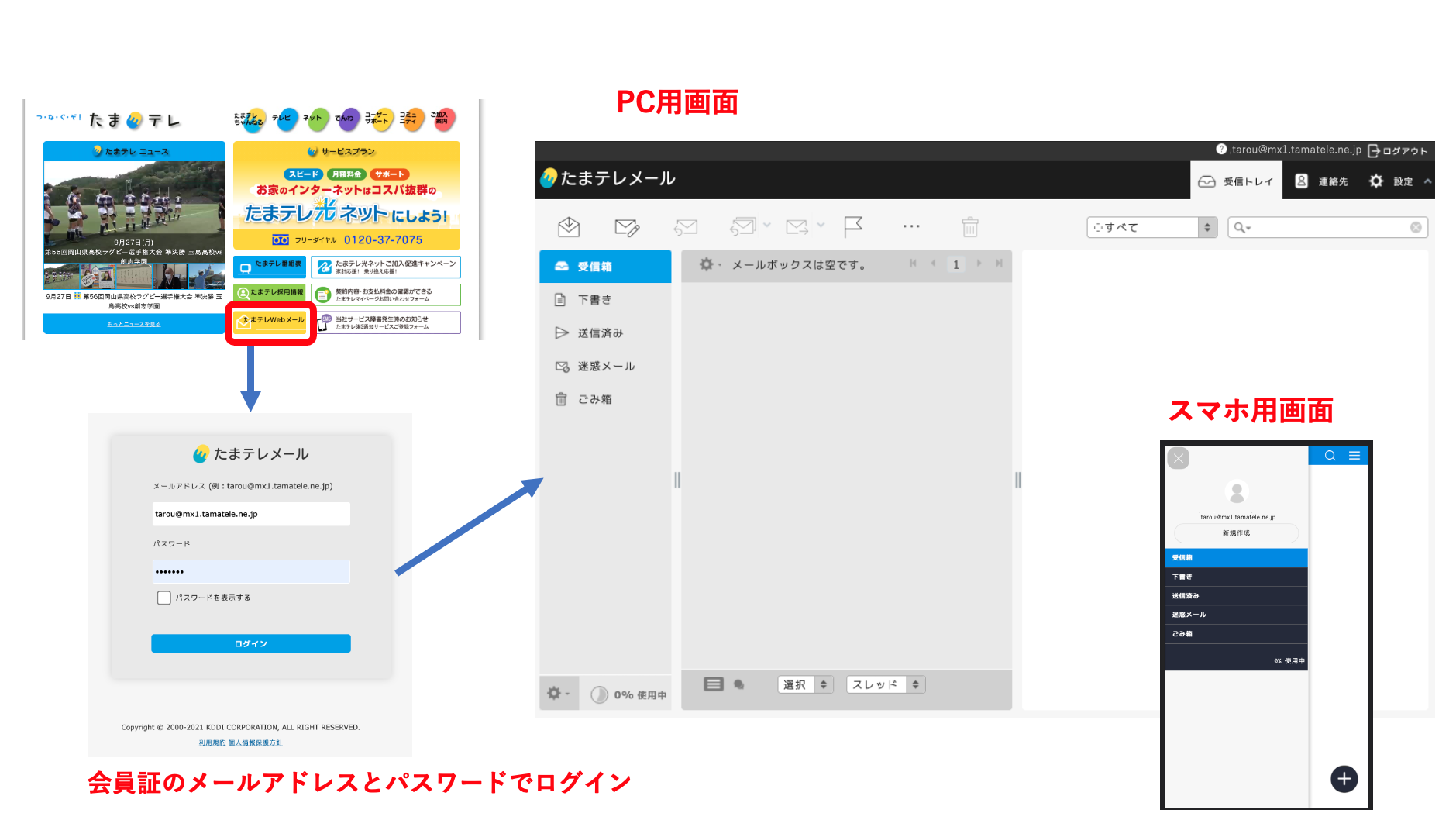Image resolution: width=1456 pixels, height=820 pixels.
Task: Open forward options dropdown arrow
Action: pyautogui.click(x=821, y=226)
